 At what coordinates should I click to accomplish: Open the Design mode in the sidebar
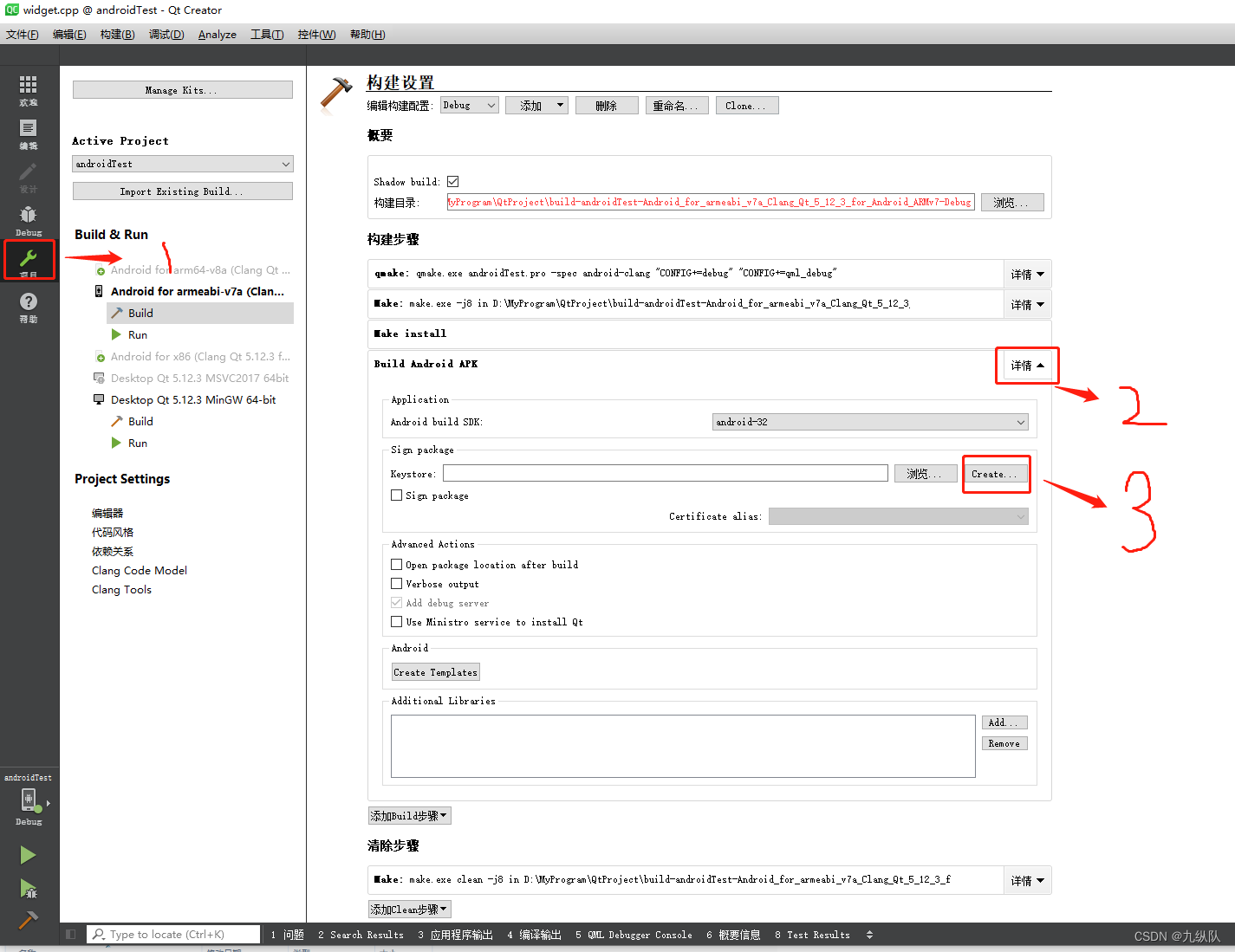29,177
